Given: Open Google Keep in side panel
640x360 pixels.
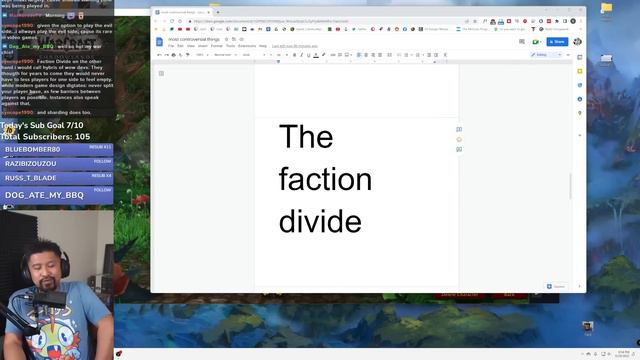Looking at the screenshot, I should click(580, 71).
